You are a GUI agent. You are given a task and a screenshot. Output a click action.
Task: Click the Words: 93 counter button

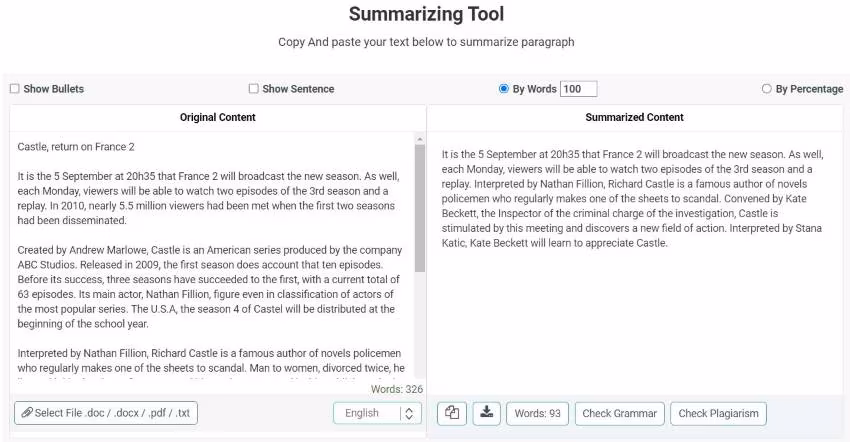pyautogui.click(x=537, y=413)
